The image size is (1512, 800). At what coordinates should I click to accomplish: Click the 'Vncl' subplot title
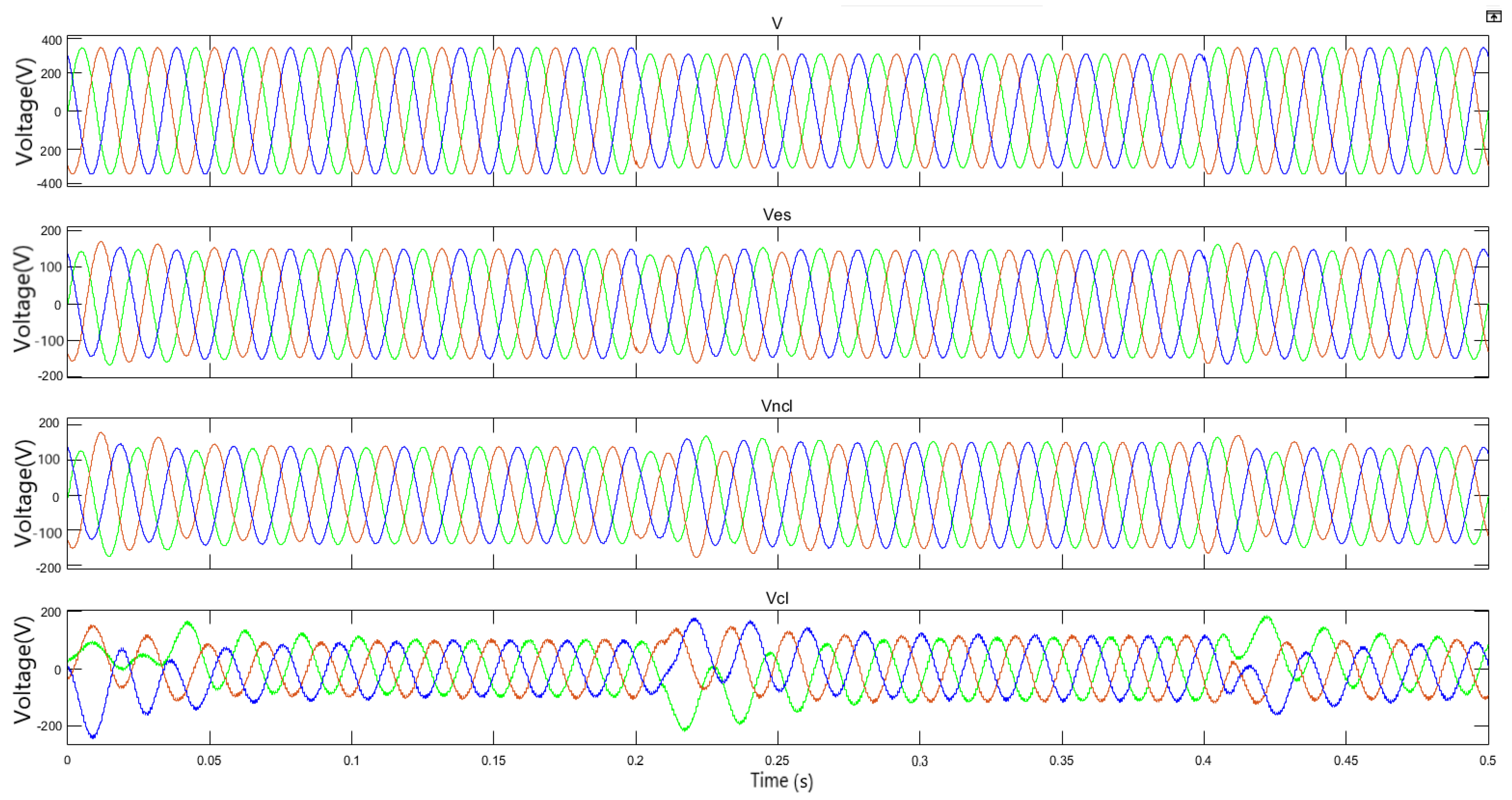click(x=777, y=406)
